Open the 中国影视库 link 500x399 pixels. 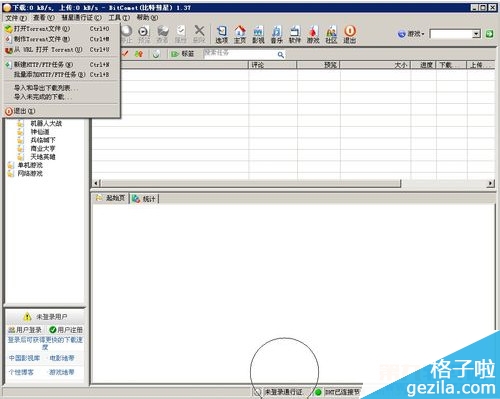(24, 358)
